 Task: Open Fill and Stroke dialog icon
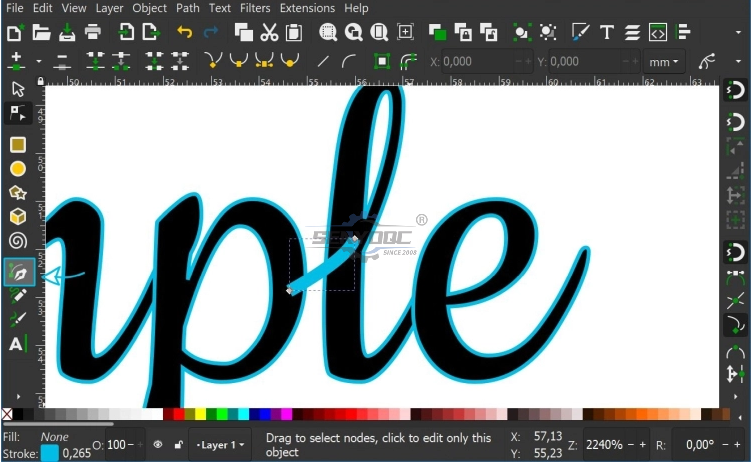point(580,32)
